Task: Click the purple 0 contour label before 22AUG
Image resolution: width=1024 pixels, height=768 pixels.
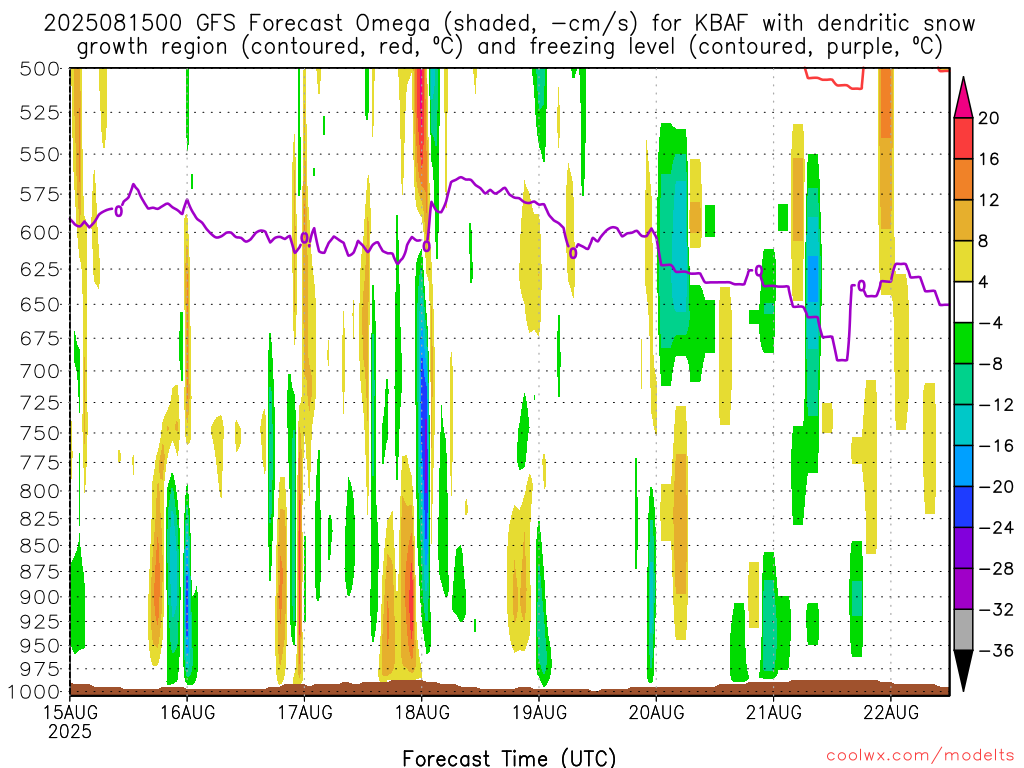Action: pyautogui.click(x=861, y=285)
